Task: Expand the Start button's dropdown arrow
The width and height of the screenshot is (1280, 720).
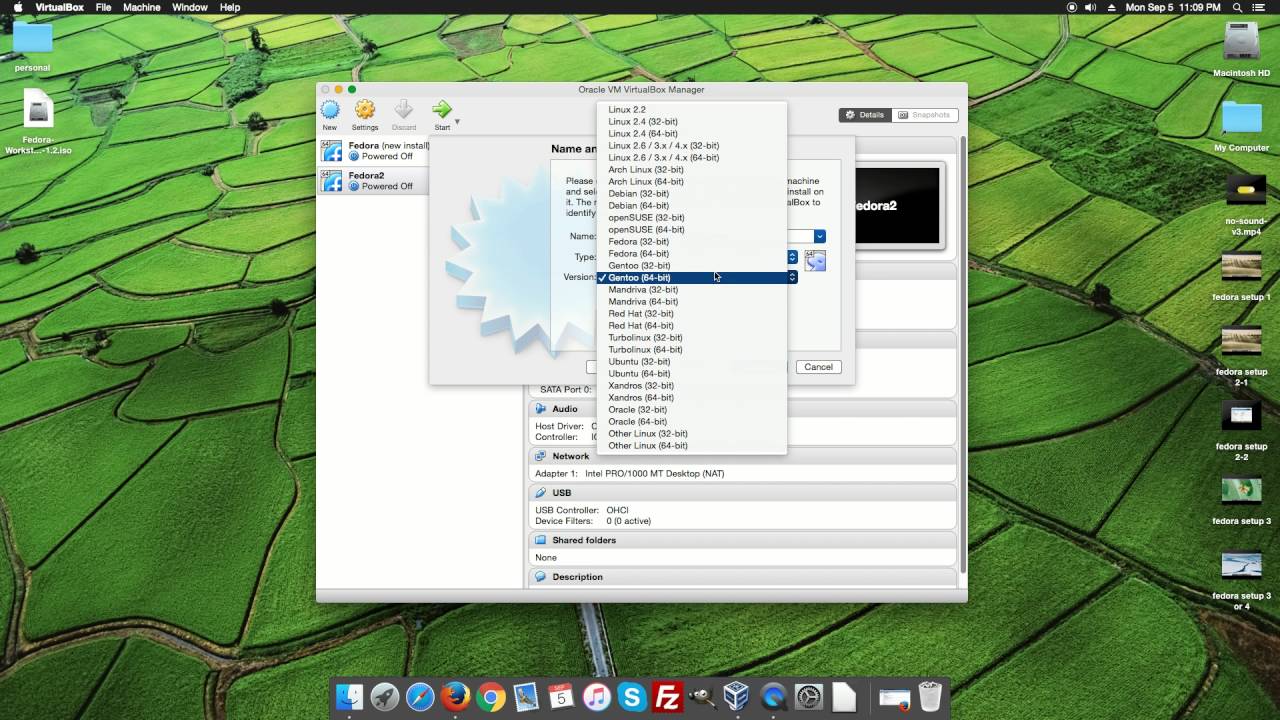Action: coord(457,122)
